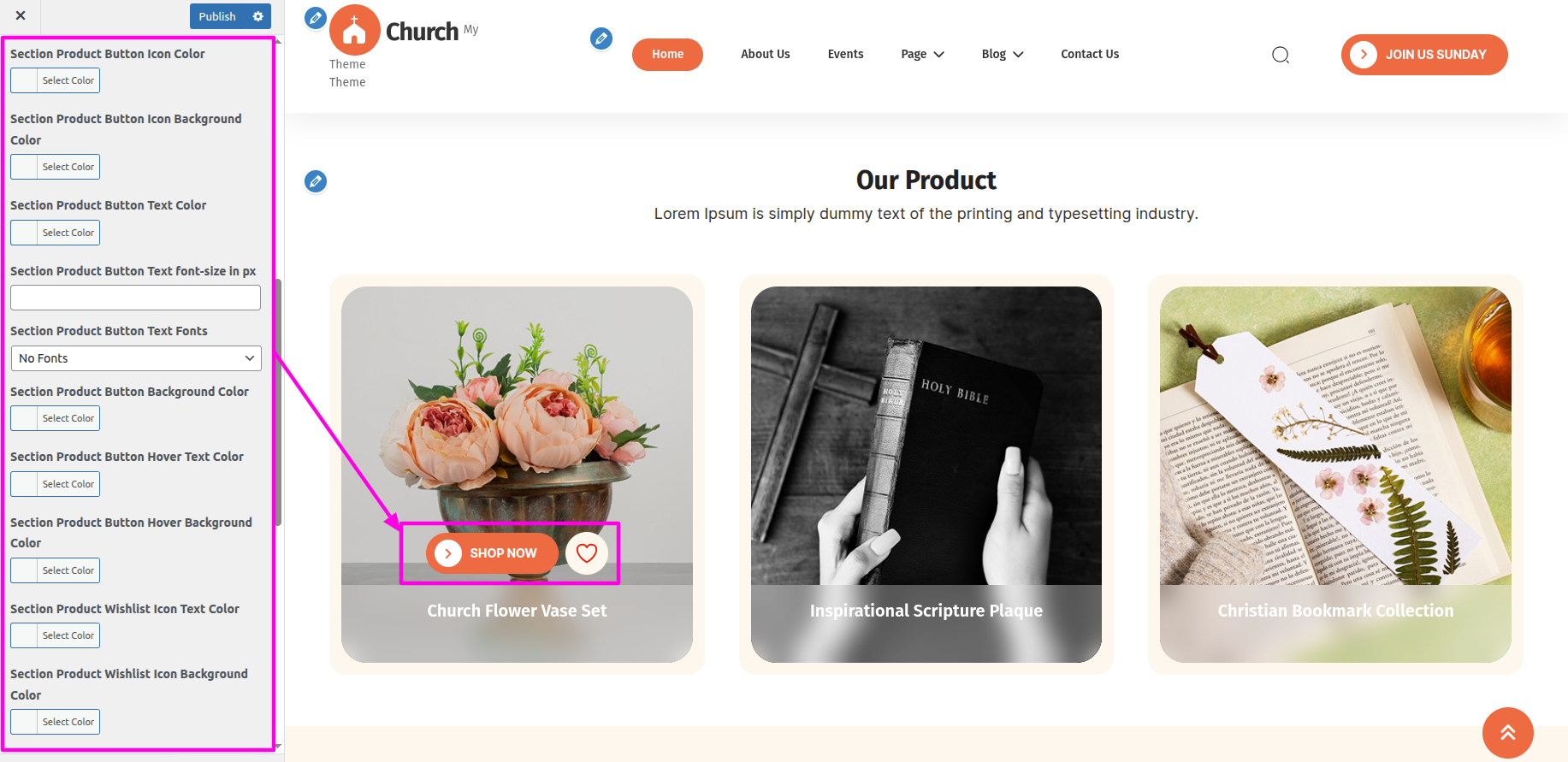Focus the Button Text font-size input field
The height and width of the screenshot is (762, 1568).
click(135, 298)
